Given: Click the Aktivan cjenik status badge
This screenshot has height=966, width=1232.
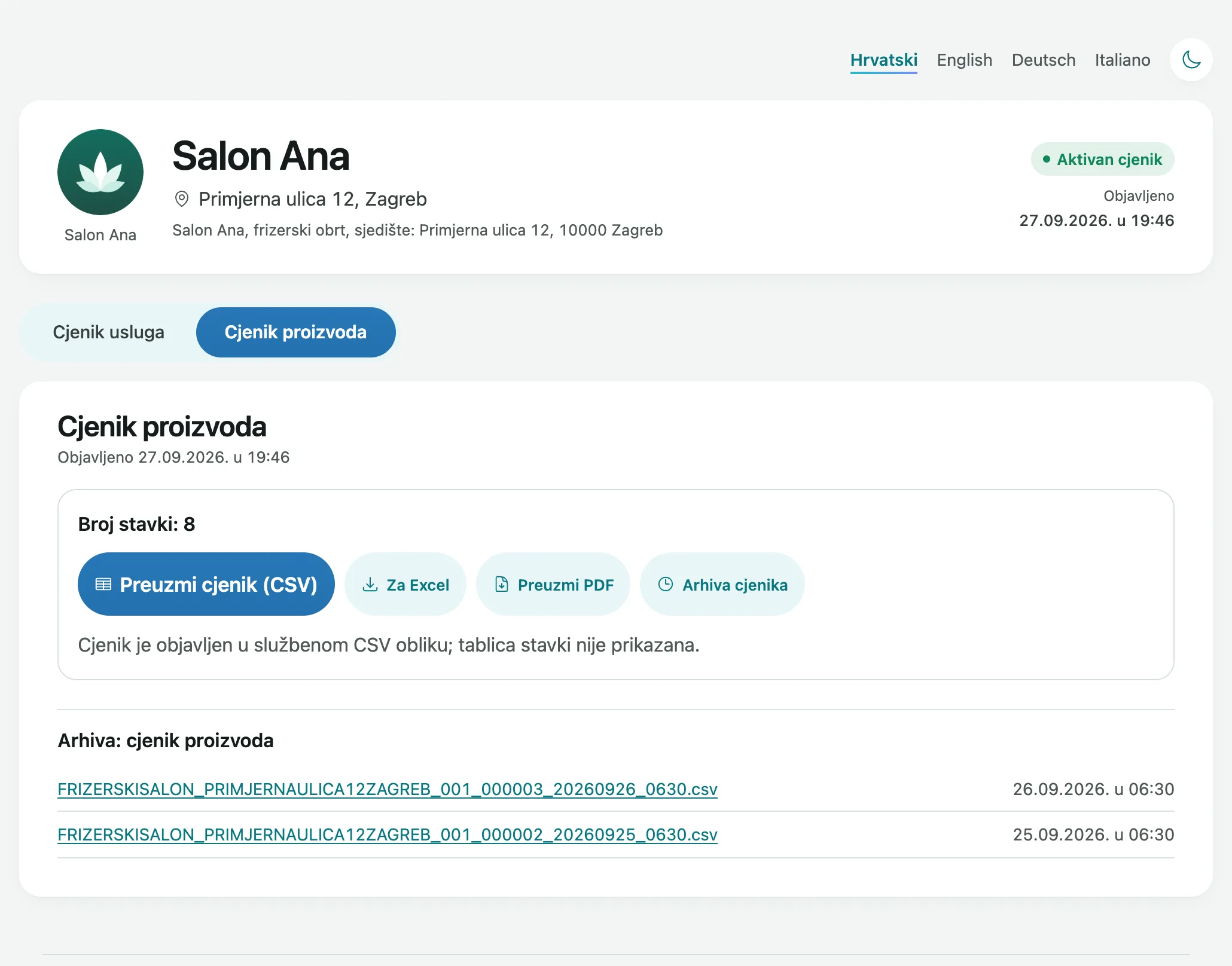Looking at the screenshot, I should [x=1102, y=159].
